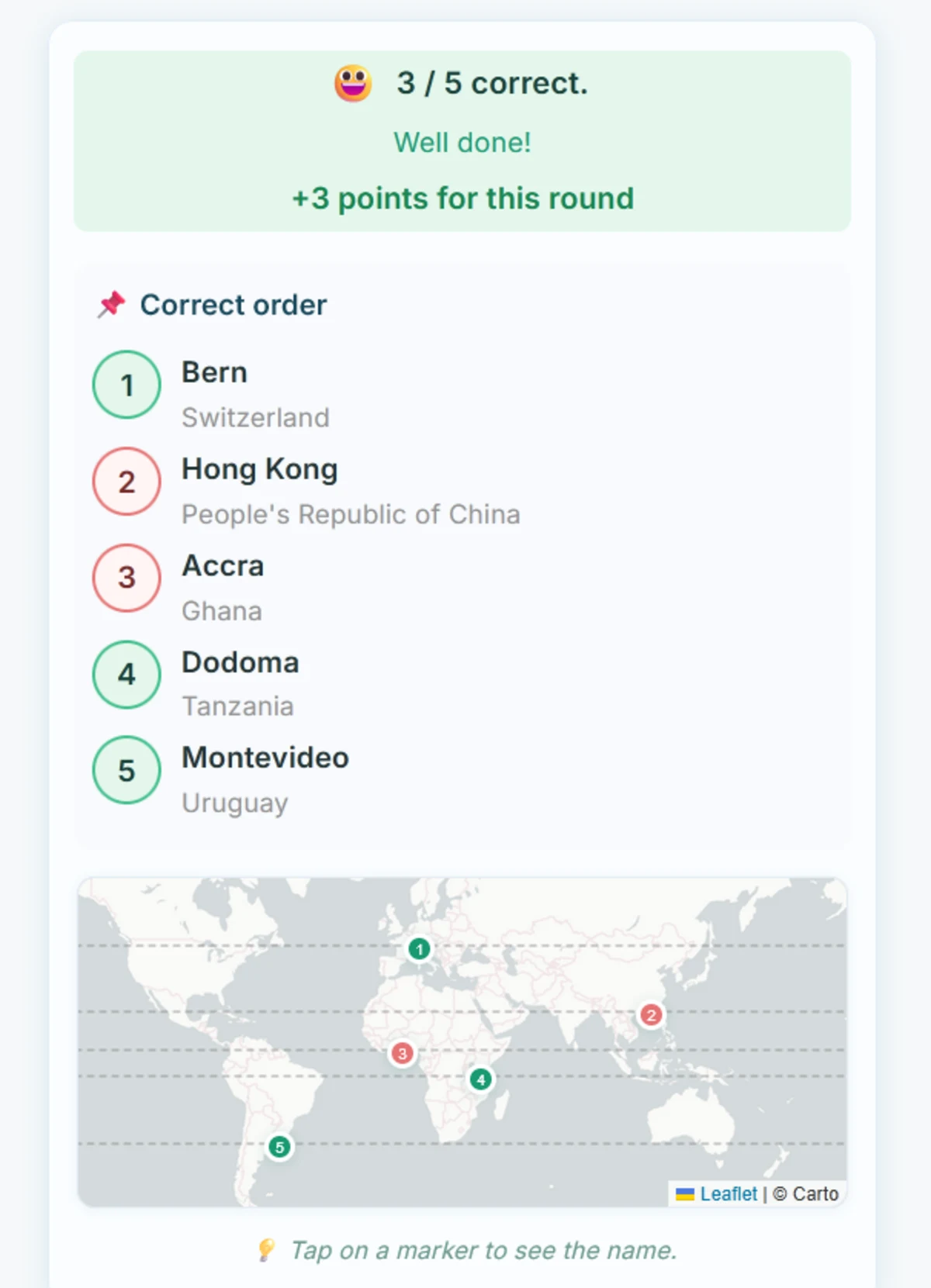Image resolution: width=931 pixels, height=1288 pixels.
Task: Tap green map marker 4 in East Africa
Action: coord(481,1079)
